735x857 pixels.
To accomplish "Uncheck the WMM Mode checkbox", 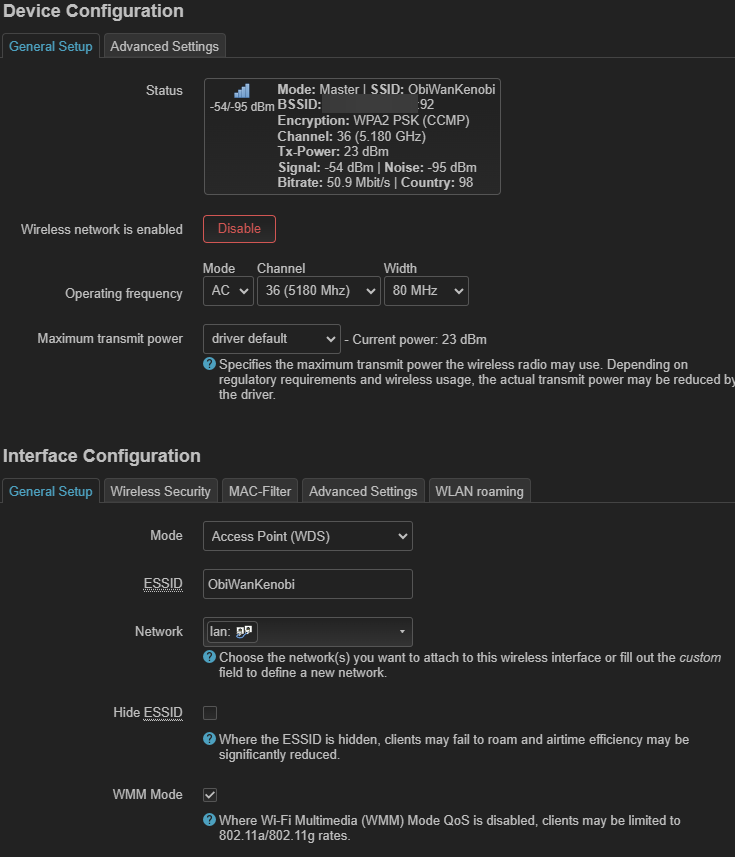I will point(210,794).
